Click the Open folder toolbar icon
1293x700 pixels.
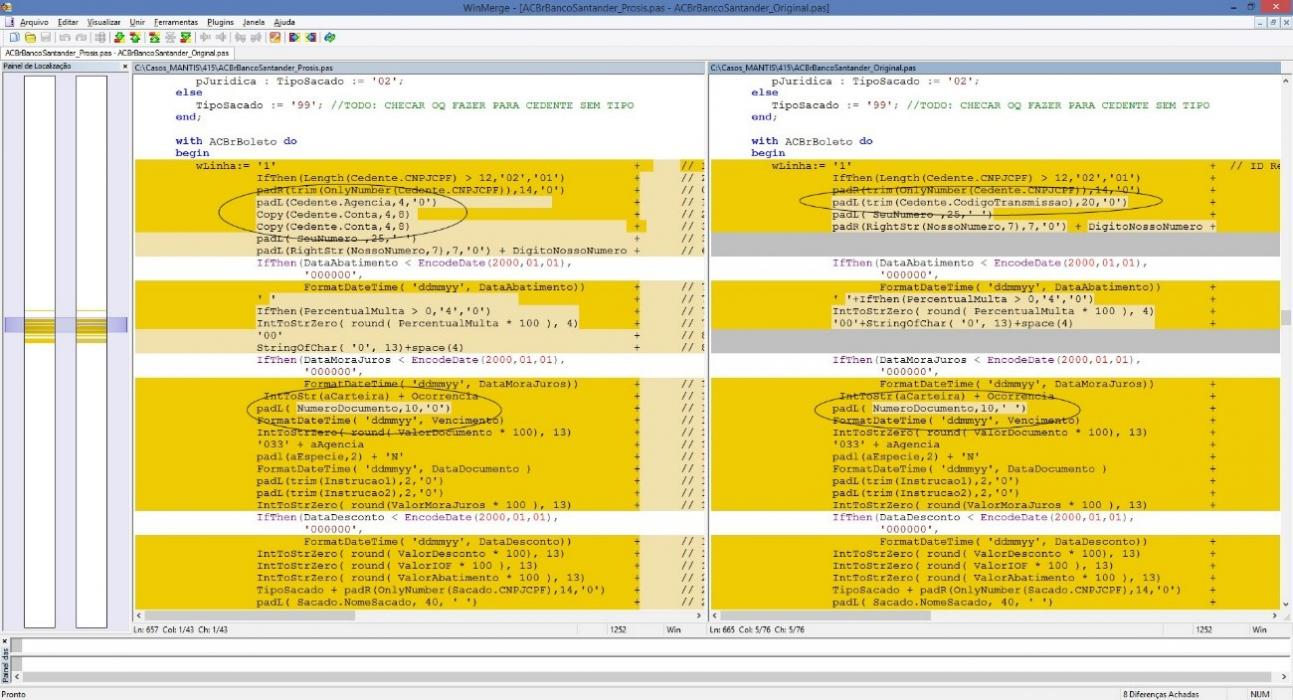point(30,37)
